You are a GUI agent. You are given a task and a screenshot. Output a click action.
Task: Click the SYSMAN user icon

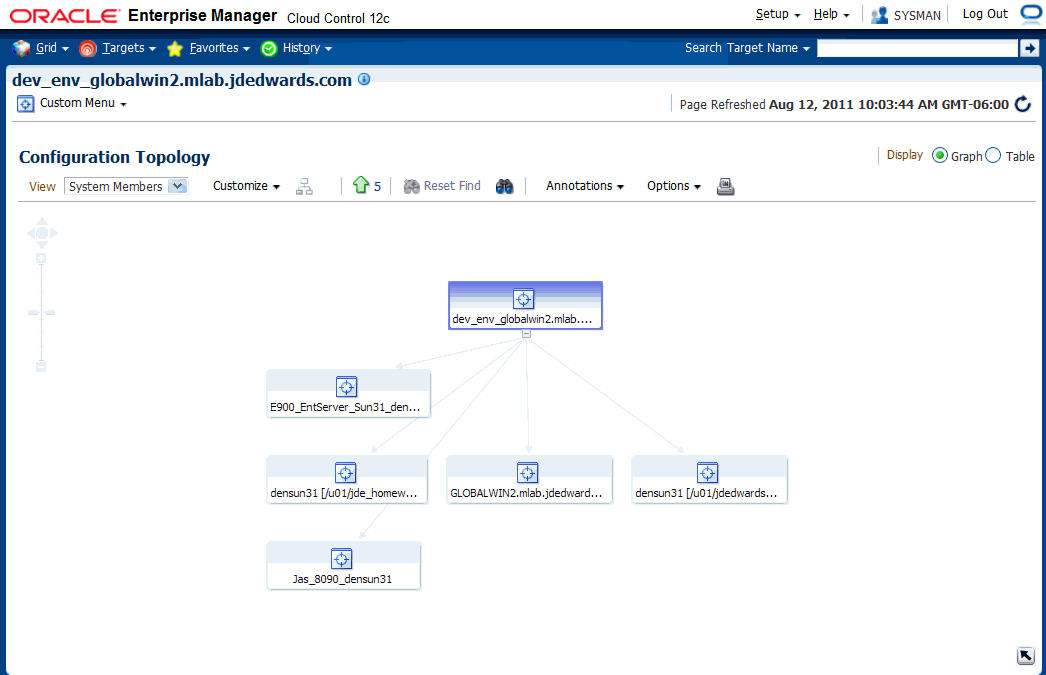(x=879, y=15)
